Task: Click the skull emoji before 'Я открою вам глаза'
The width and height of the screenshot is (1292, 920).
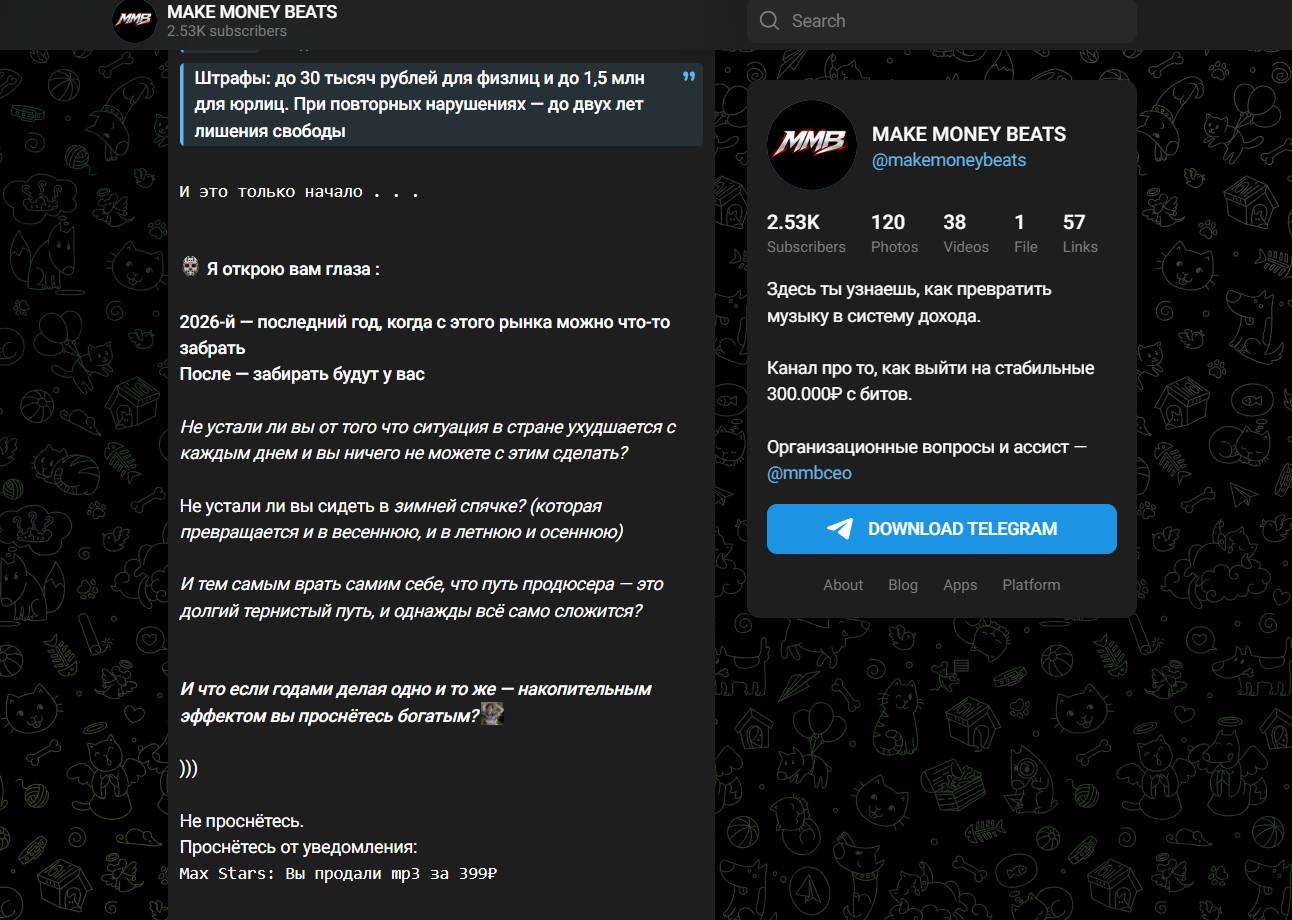Action: tap(190, 267)
